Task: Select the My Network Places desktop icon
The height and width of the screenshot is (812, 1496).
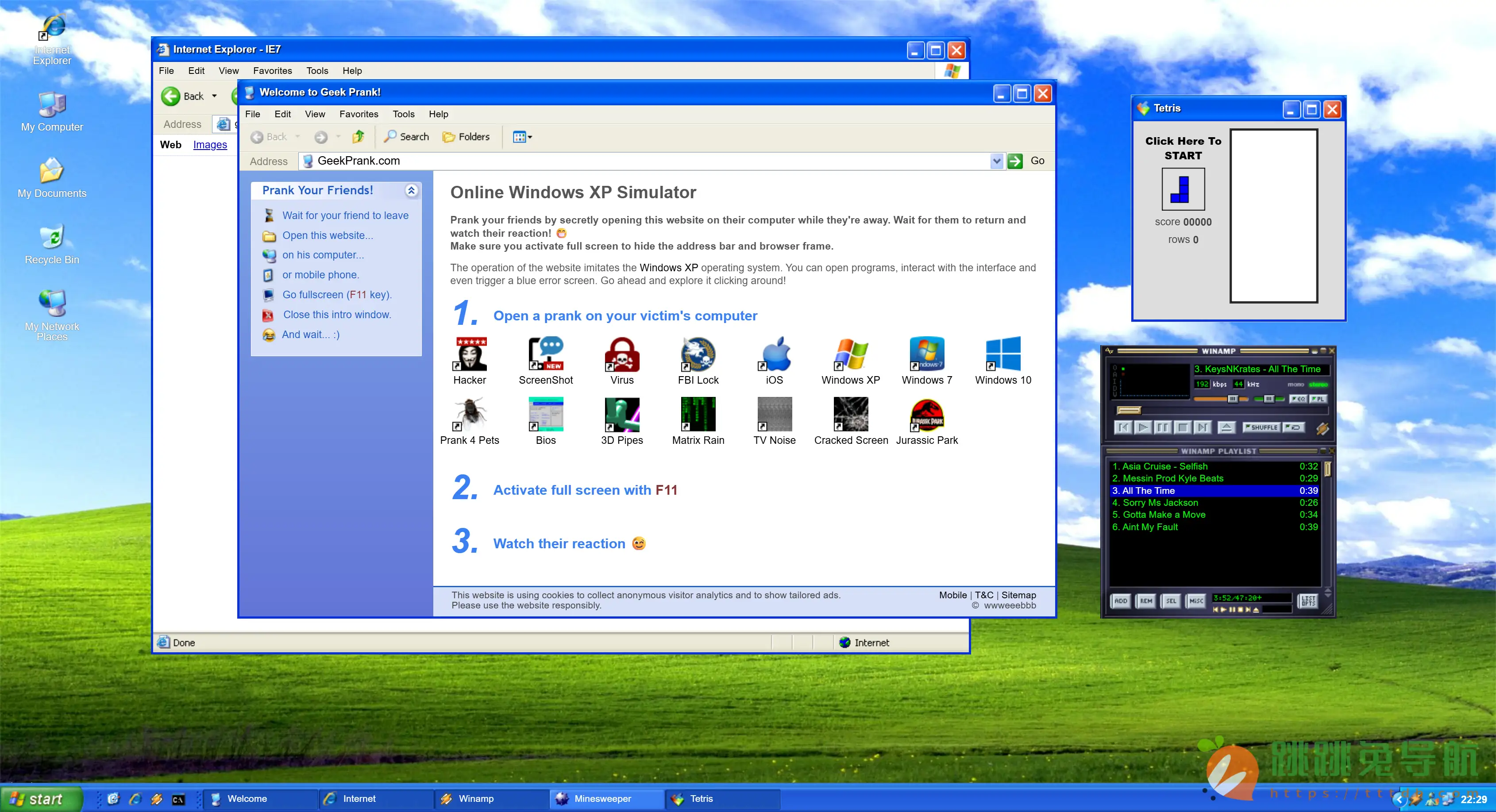Action: point(52,315)
